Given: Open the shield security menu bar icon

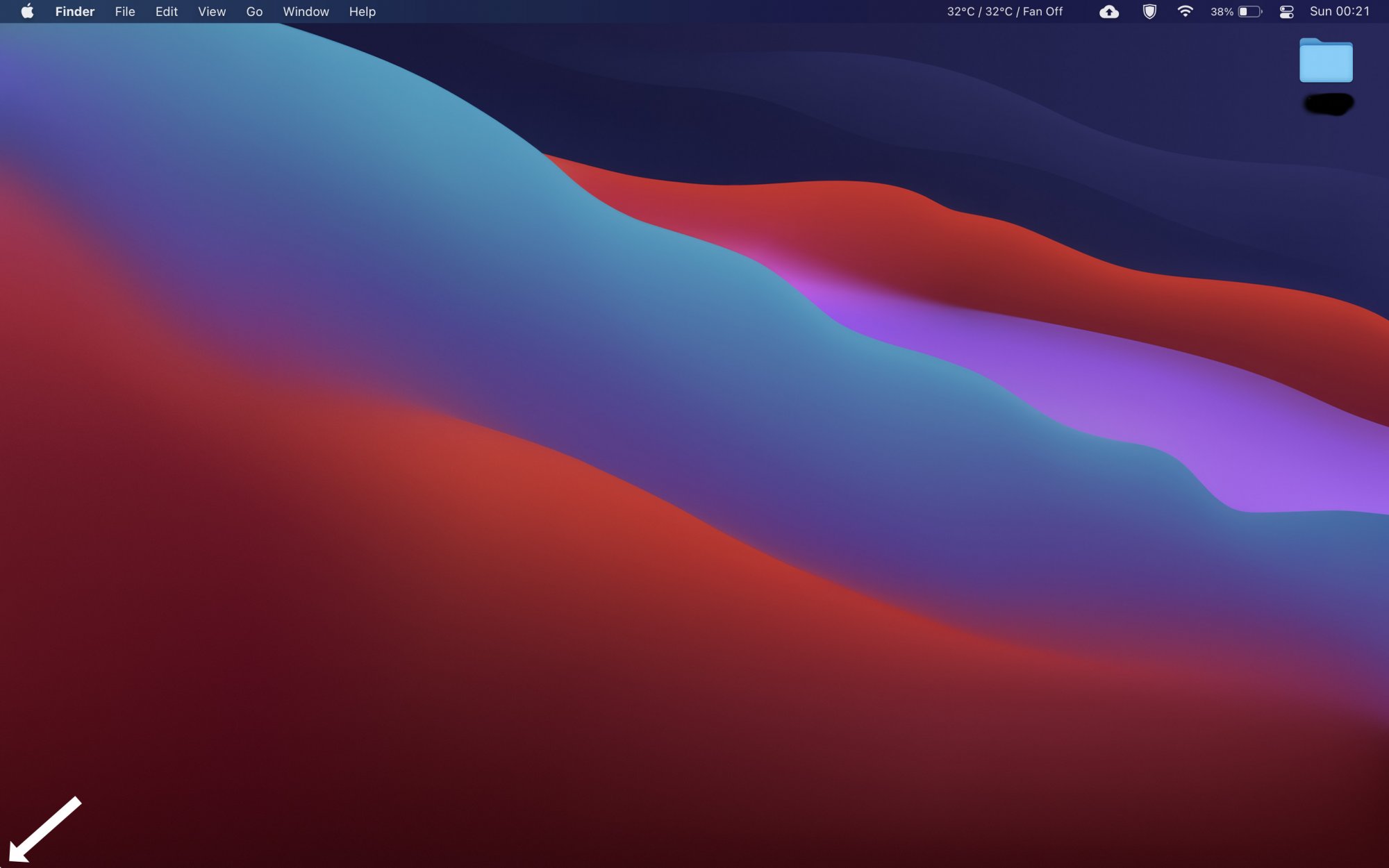Looking at the screenshot, I should [x=1149, y=11].
